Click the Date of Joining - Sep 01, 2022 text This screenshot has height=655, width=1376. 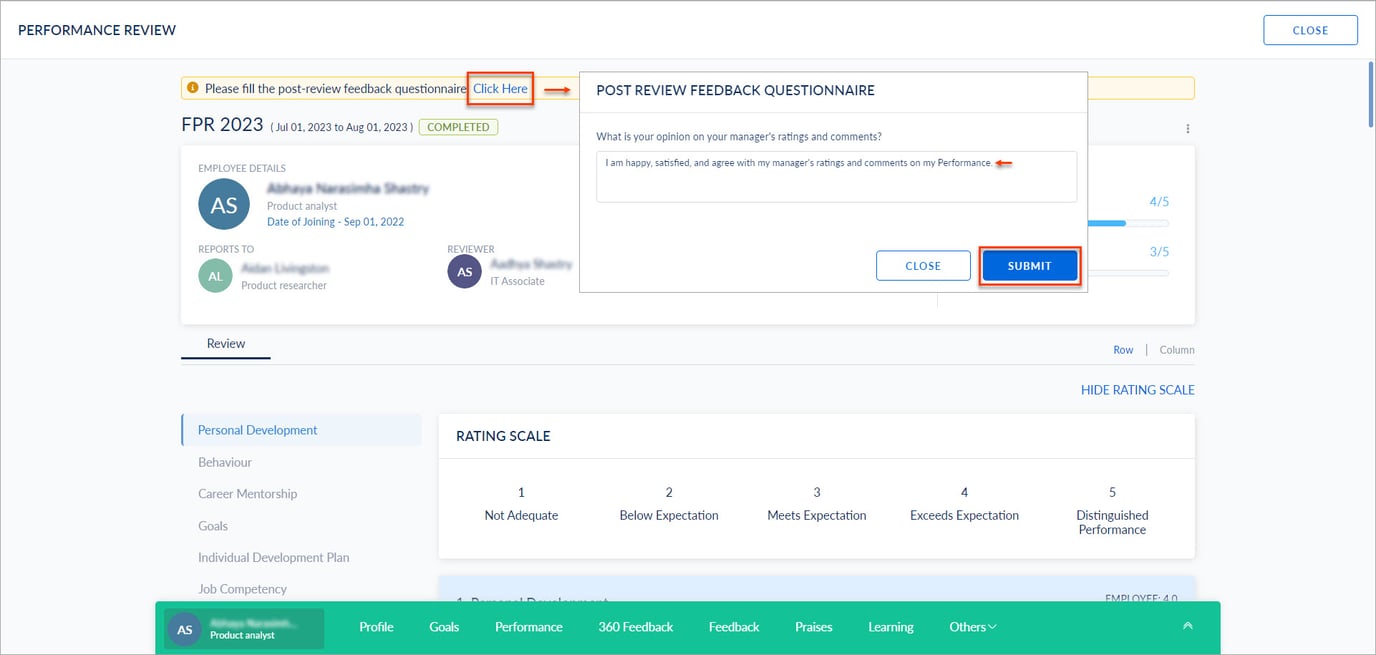pos(335,222)
